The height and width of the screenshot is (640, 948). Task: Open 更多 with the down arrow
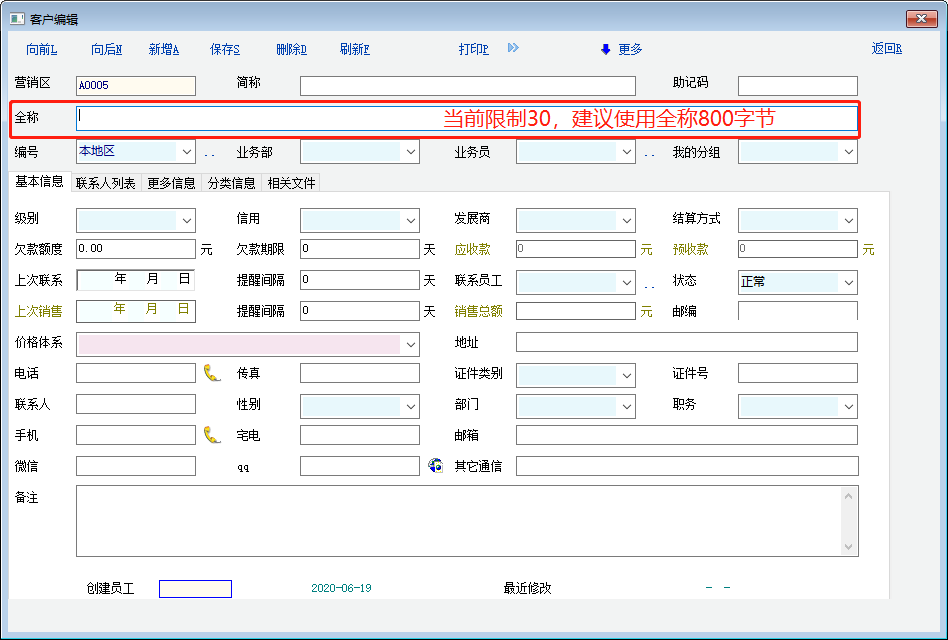(621, 49)
